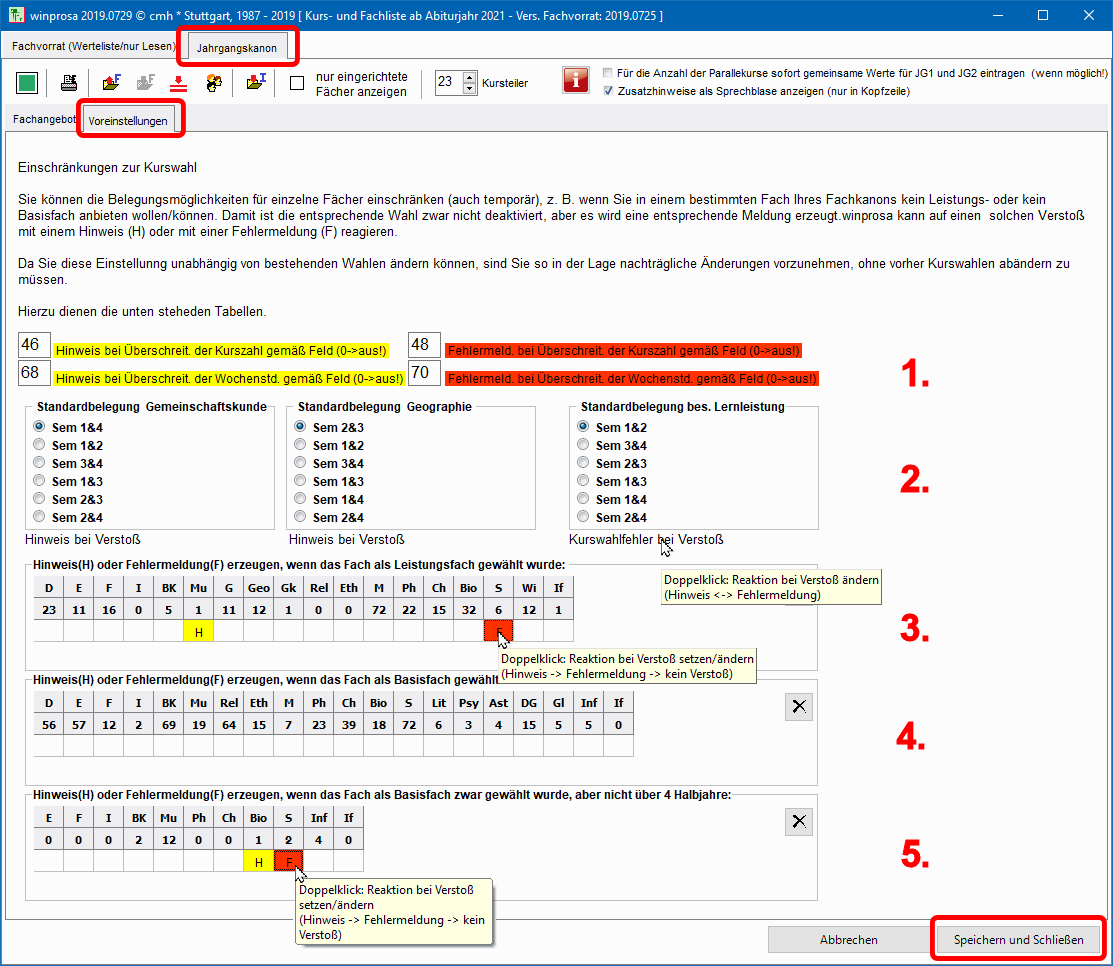Switch to Fachvorrat (Werteliste/nur Lesen) tab
Screen dimensions: 1113x966
tap(92, 47)
